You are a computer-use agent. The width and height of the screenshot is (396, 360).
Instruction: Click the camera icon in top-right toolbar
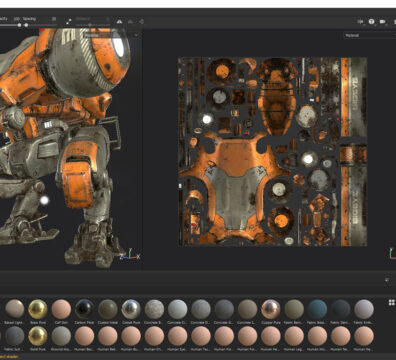click(383, 22)
